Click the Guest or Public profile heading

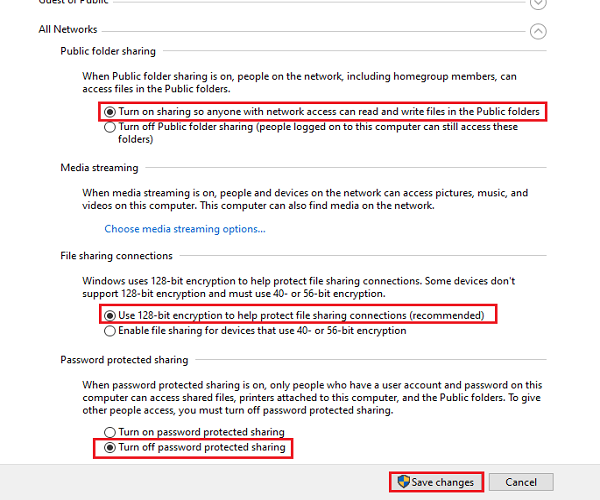click(73, 2)
